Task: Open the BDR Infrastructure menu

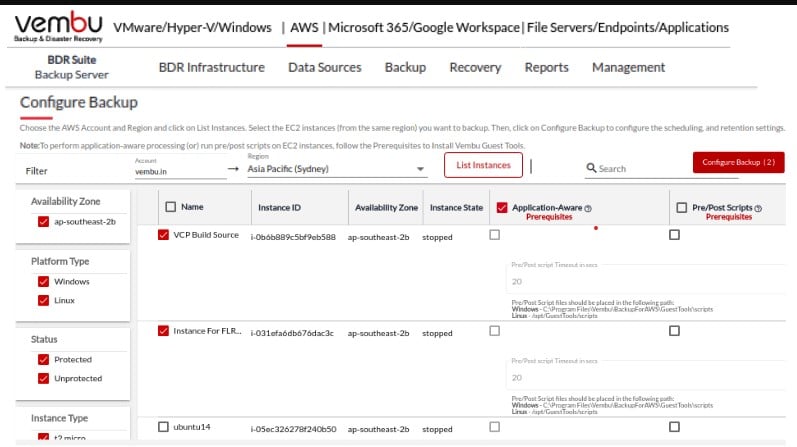Action: click(x=211, y=68)
